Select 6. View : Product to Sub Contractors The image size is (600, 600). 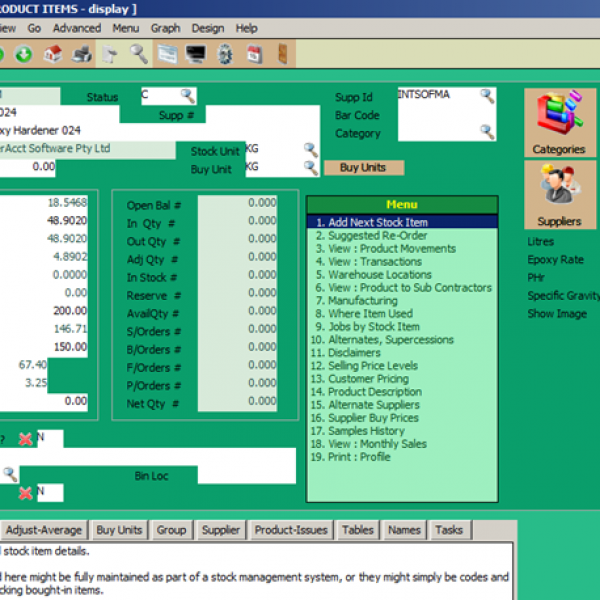coord(402,287)
